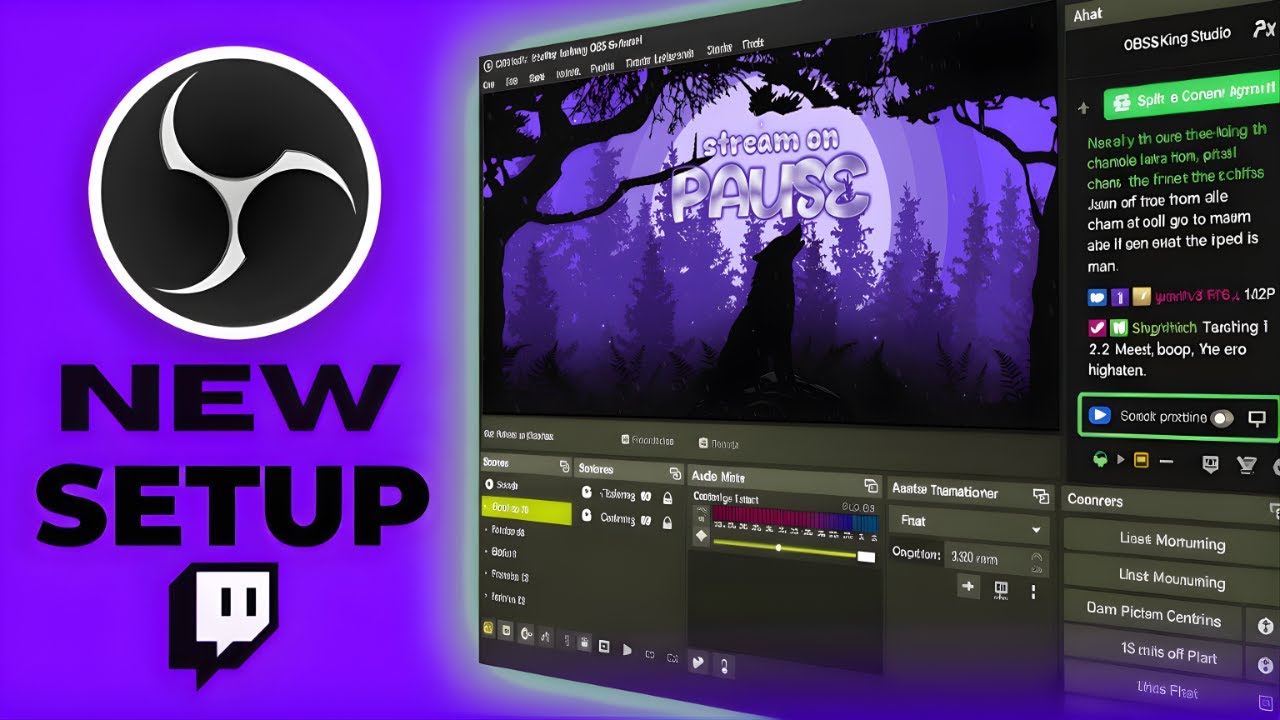Click the exclamation icon below the audio mixer
1280x720 pixels.
click(725, 665)
